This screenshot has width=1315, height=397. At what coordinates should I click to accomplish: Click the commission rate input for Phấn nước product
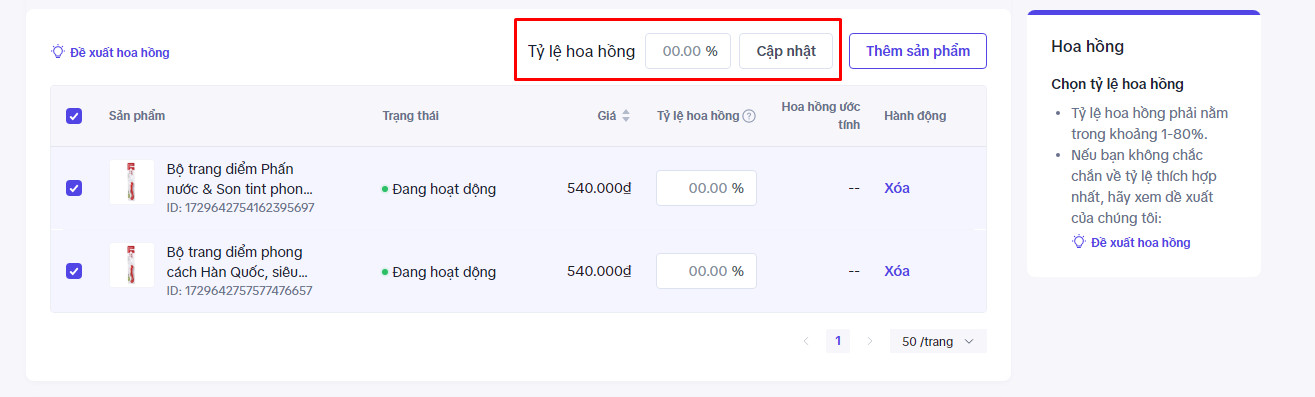pyautogui.click(x=706, y=188)
